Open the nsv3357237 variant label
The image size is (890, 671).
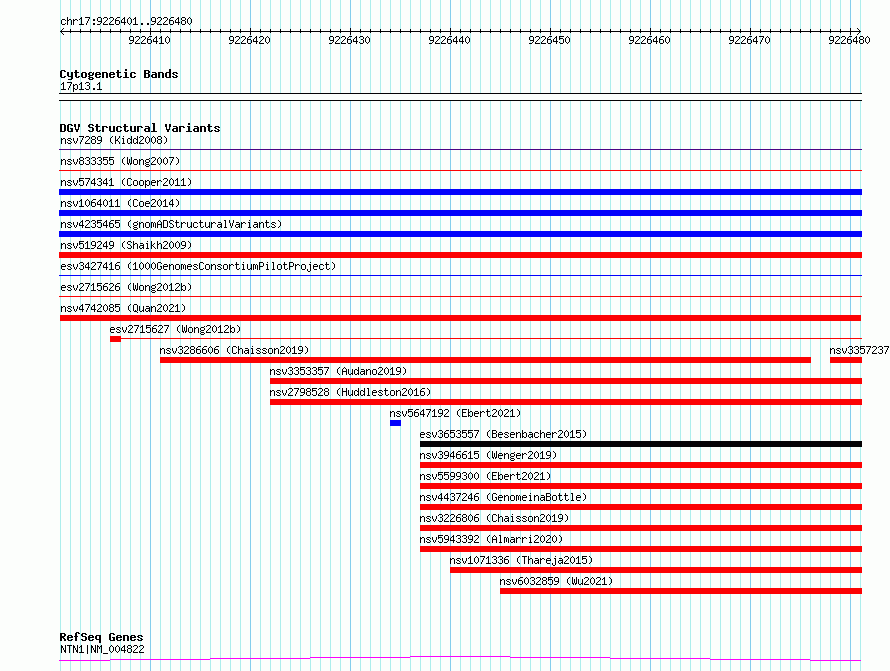click(859, 350)
